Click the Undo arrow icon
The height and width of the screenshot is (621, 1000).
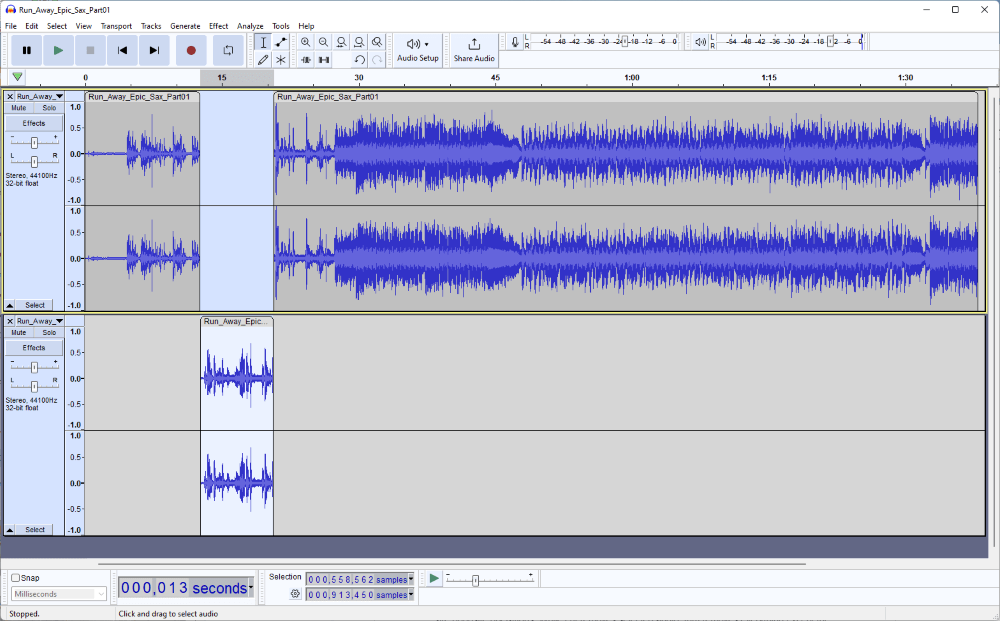pyautogui.click(x=359, y=59)
